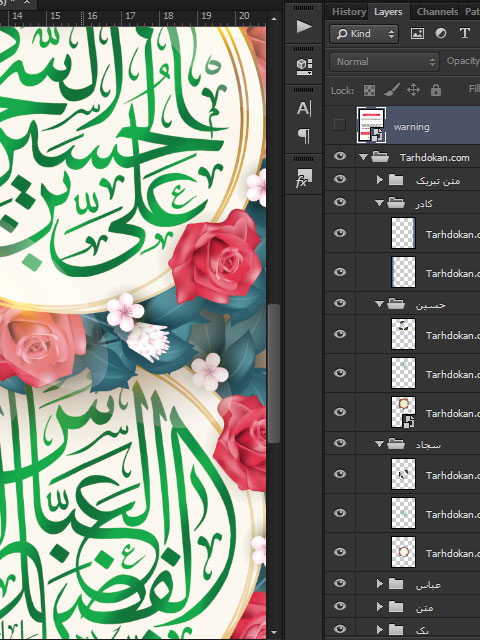The width and height of the screenshot is (480, 640).
Task: Hide the عباس group
Action: click(340, 584)
